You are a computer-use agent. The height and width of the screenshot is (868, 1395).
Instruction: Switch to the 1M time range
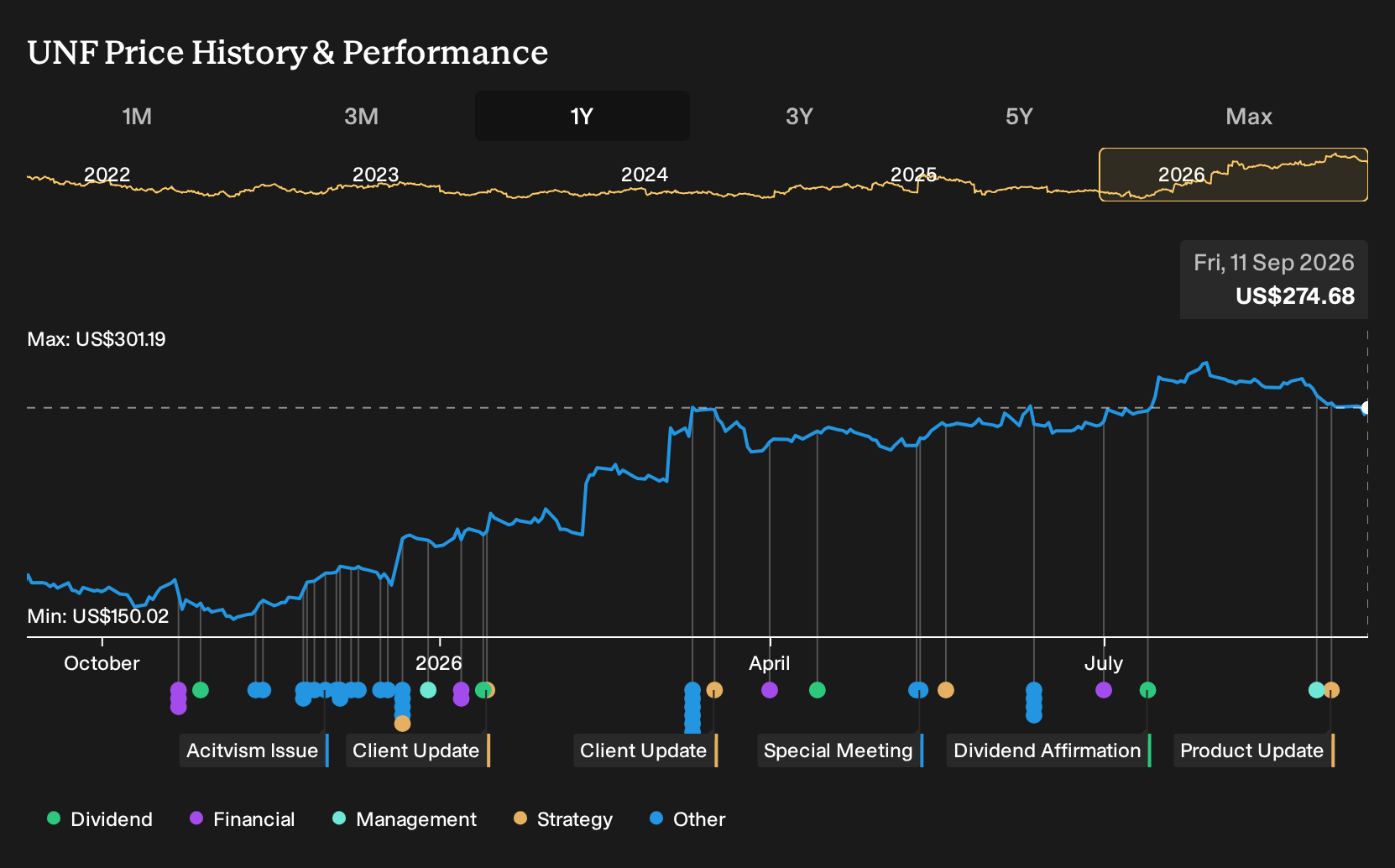click(x=137, y=116)
